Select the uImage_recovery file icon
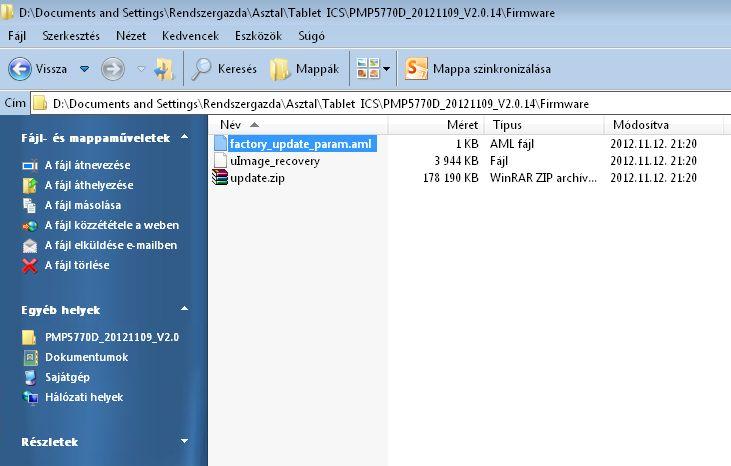Viewport: 731px width, 466px height. pos(220,161)
